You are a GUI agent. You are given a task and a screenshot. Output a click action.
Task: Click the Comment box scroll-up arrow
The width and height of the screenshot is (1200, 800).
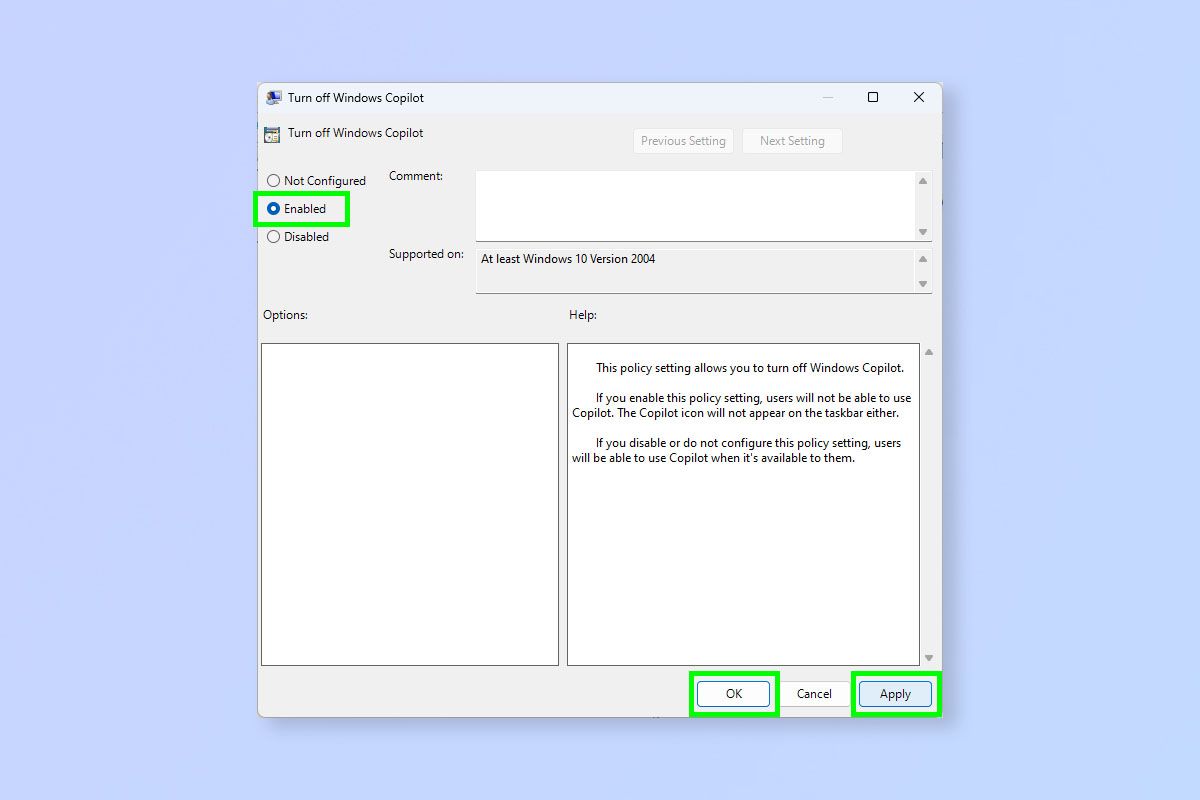[x=923, y=180]
